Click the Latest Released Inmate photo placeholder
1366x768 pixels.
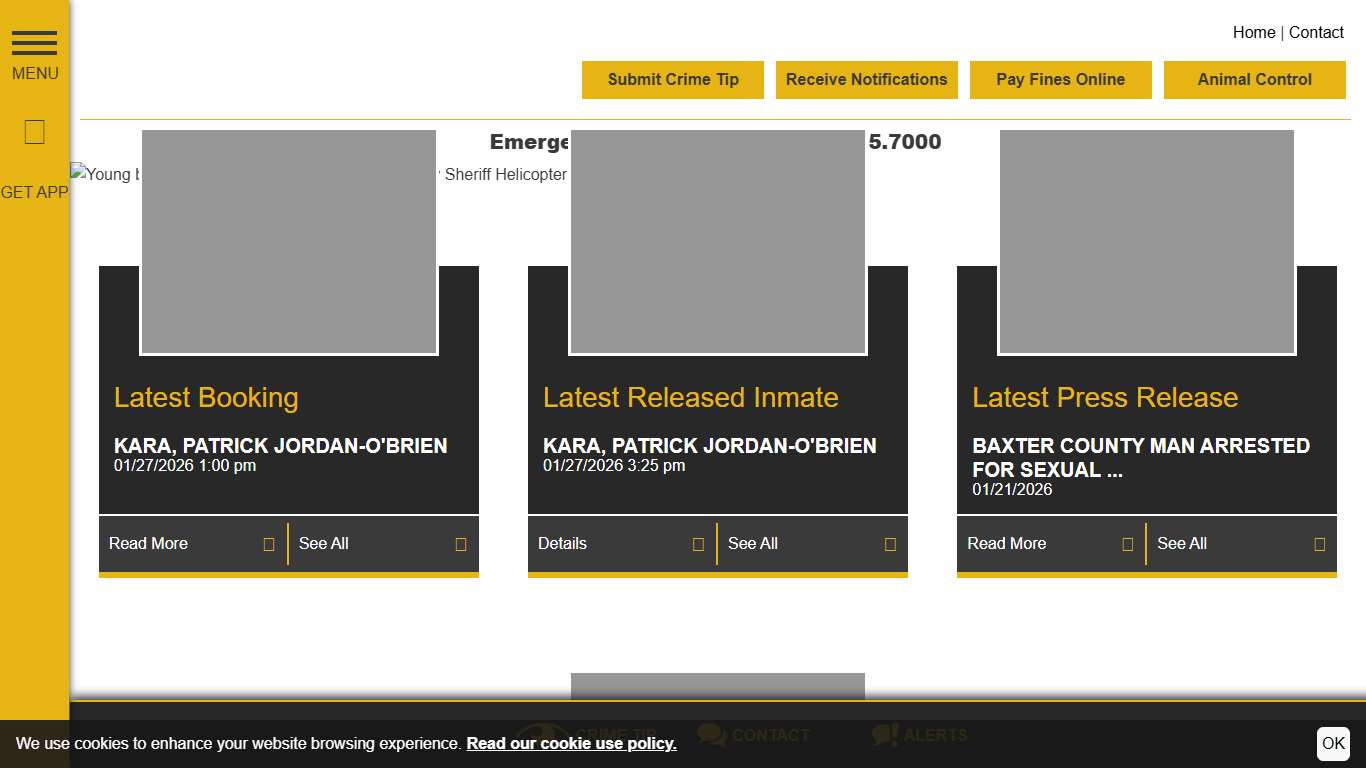click(717, 242)
